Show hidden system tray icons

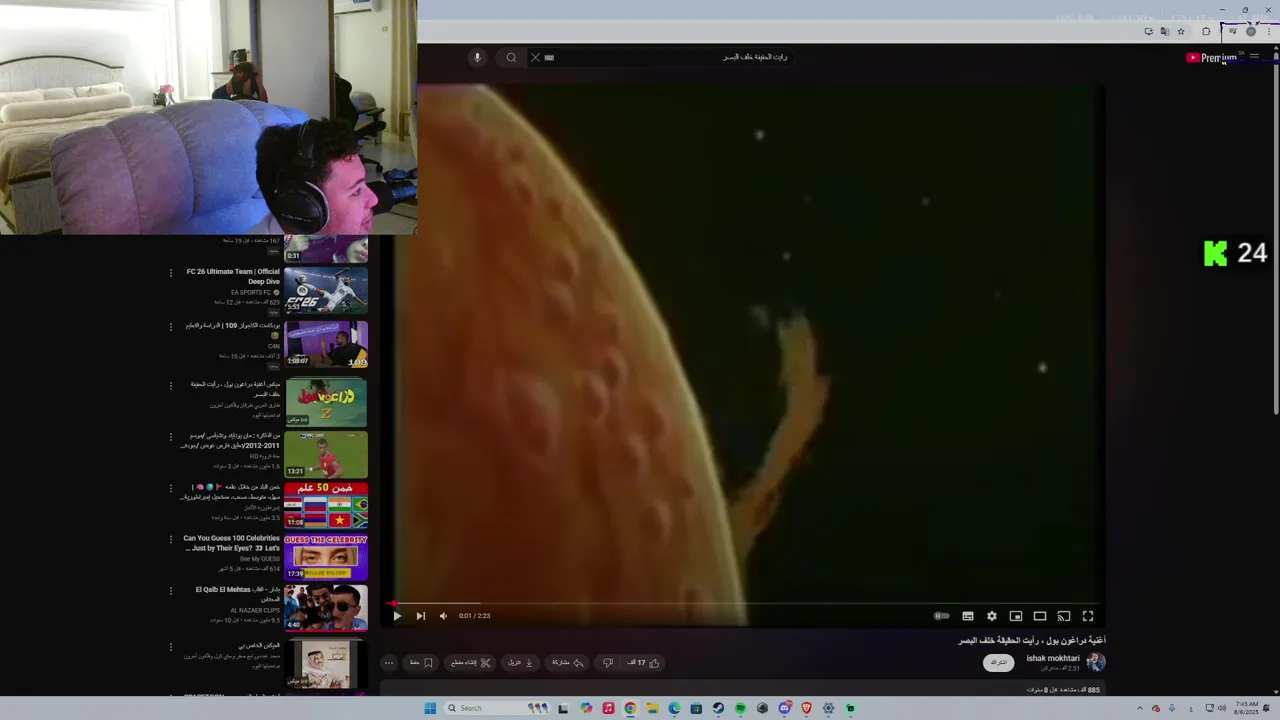click(1139, 708)
